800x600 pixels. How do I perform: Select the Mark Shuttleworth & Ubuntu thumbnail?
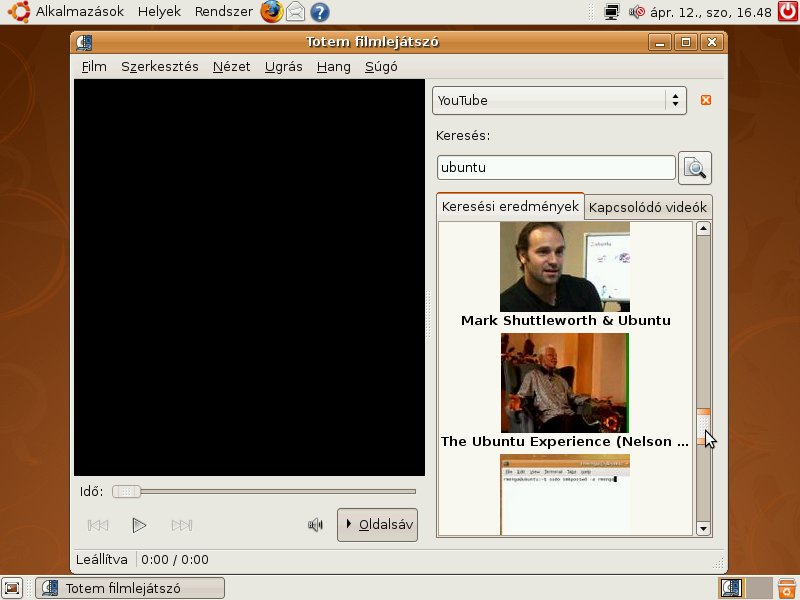(x=565, y=267)
